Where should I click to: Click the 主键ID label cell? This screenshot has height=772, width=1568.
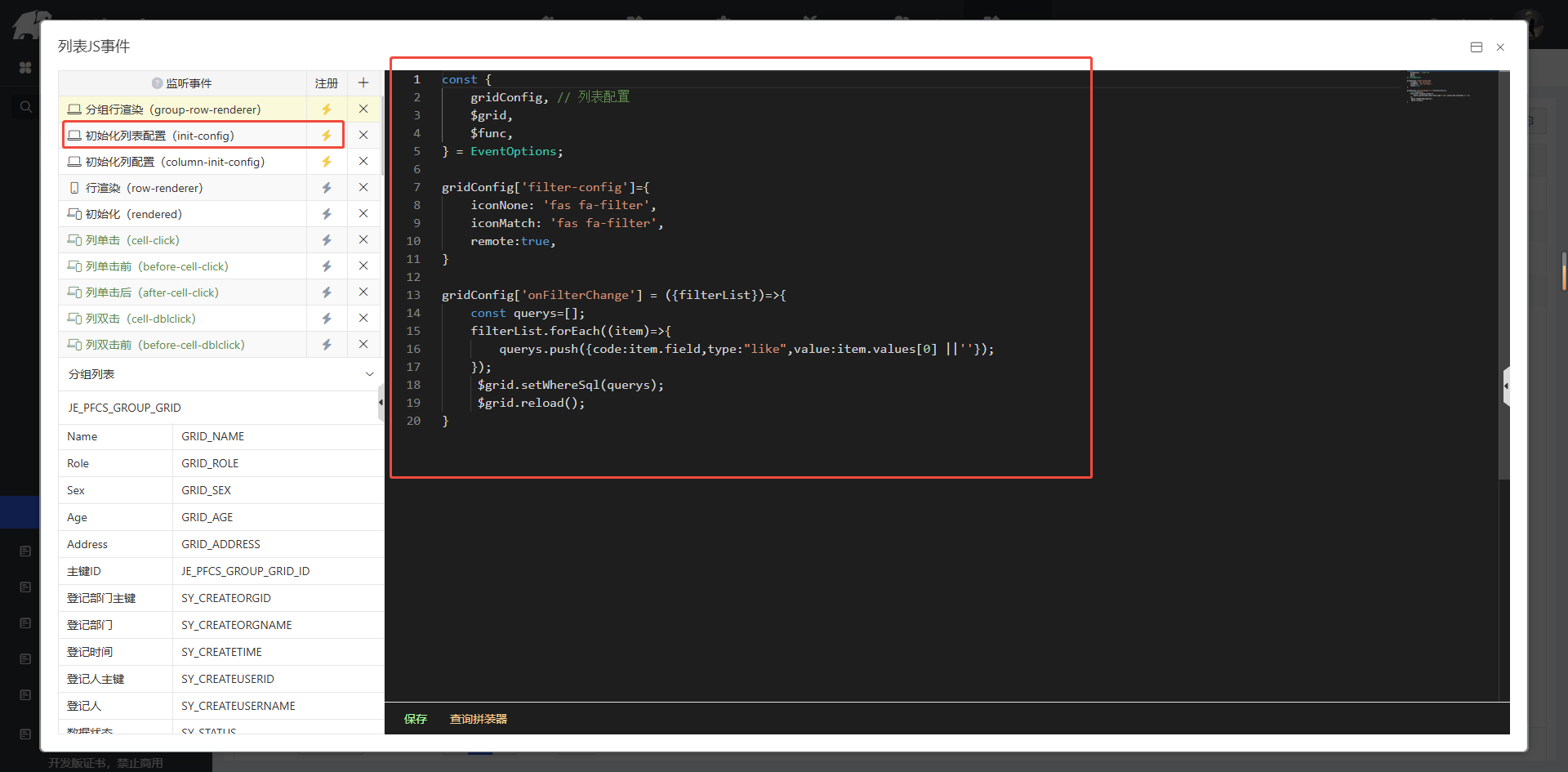115,571
